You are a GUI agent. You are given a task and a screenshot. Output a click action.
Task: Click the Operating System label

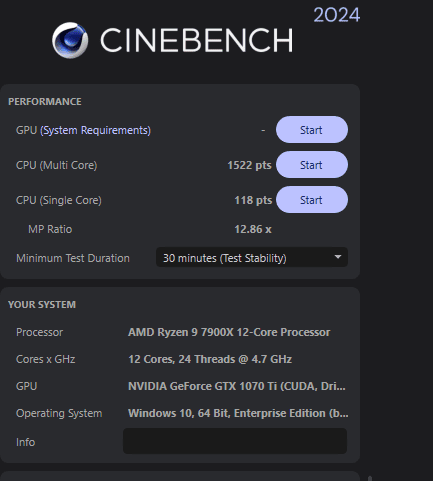pos(59,413)
